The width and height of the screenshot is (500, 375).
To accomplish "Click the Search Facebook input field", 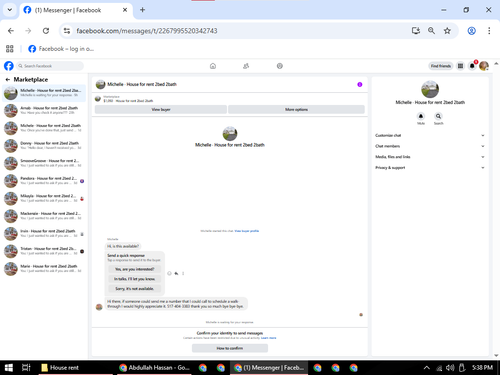I will (x=50, y=66).
